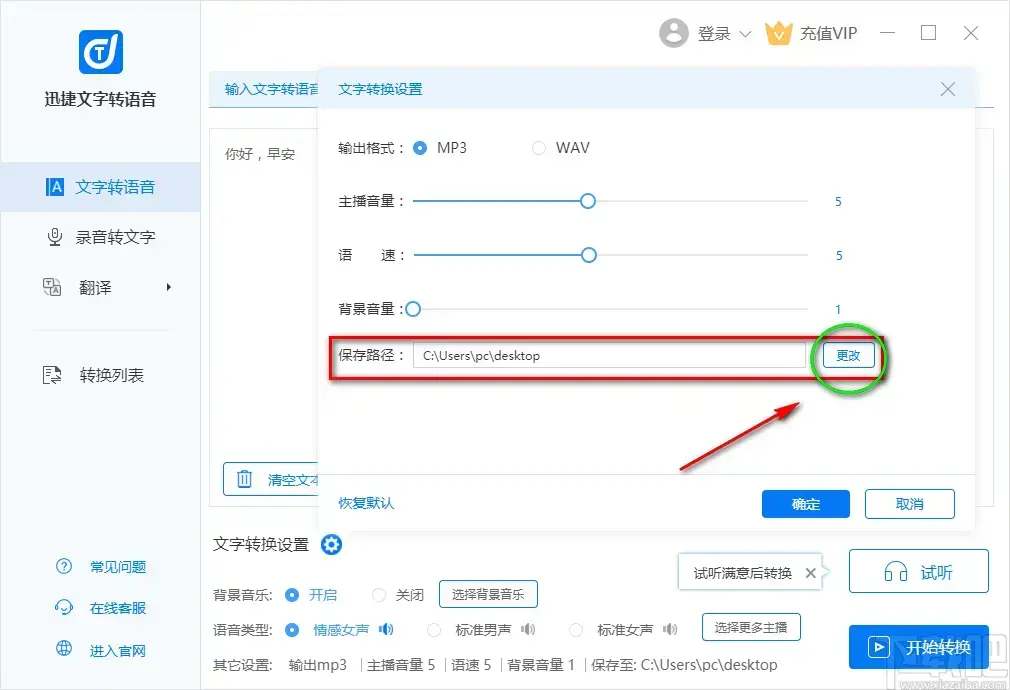Click the 保存路径 text field
The width and height of the screenshot is (1010, 690).
click(608, 355)
